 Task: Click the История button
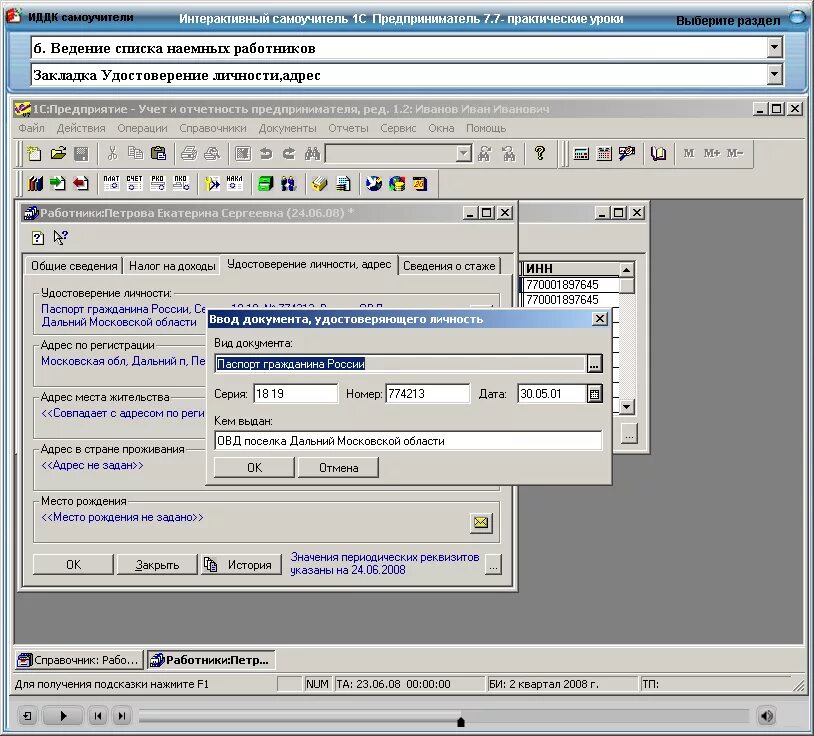click(x=241, y=565)
